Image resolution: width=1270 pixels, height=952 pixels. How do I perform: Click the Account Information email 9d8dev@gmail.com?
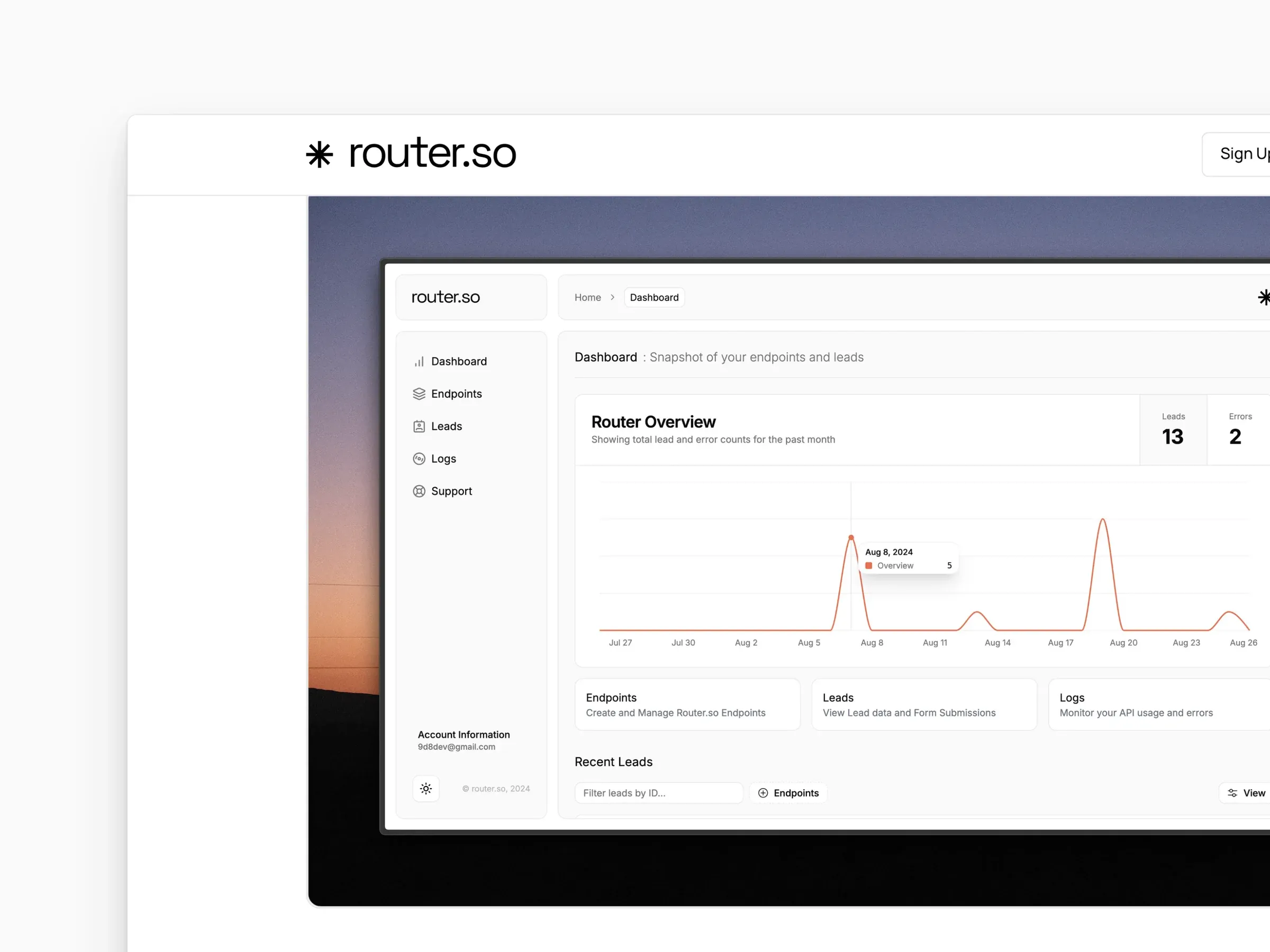457,747
